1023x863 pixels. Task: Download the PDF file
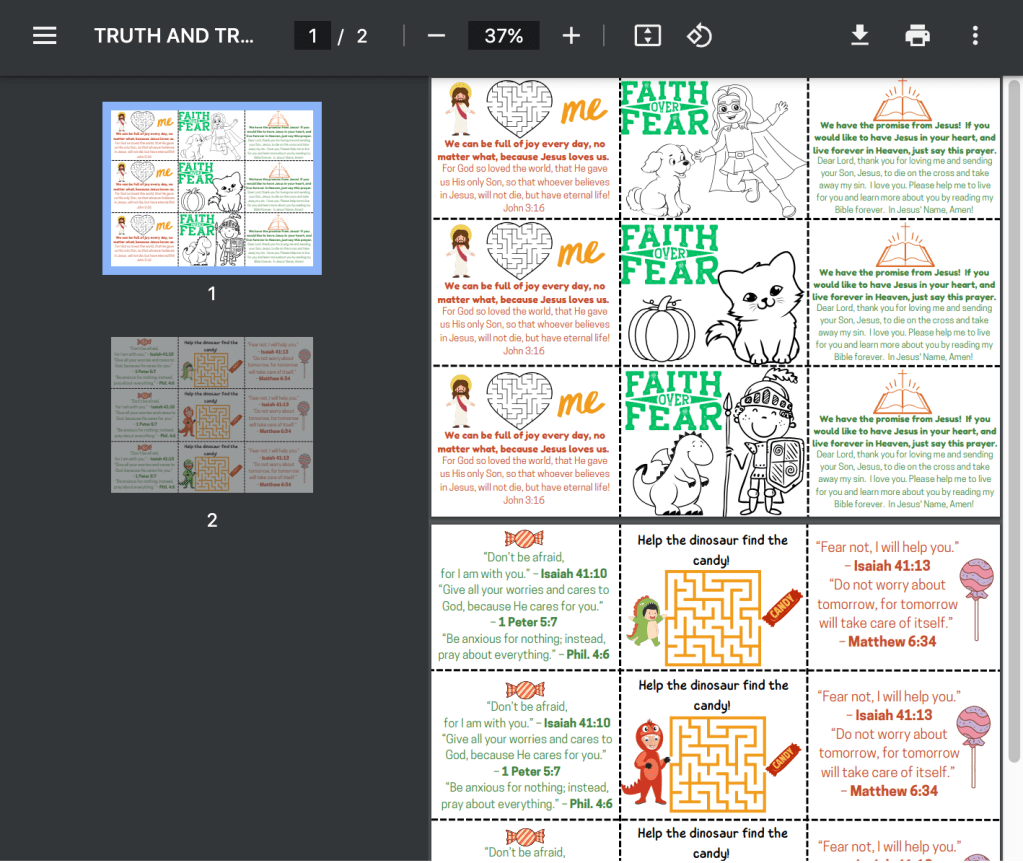point(859,36)
